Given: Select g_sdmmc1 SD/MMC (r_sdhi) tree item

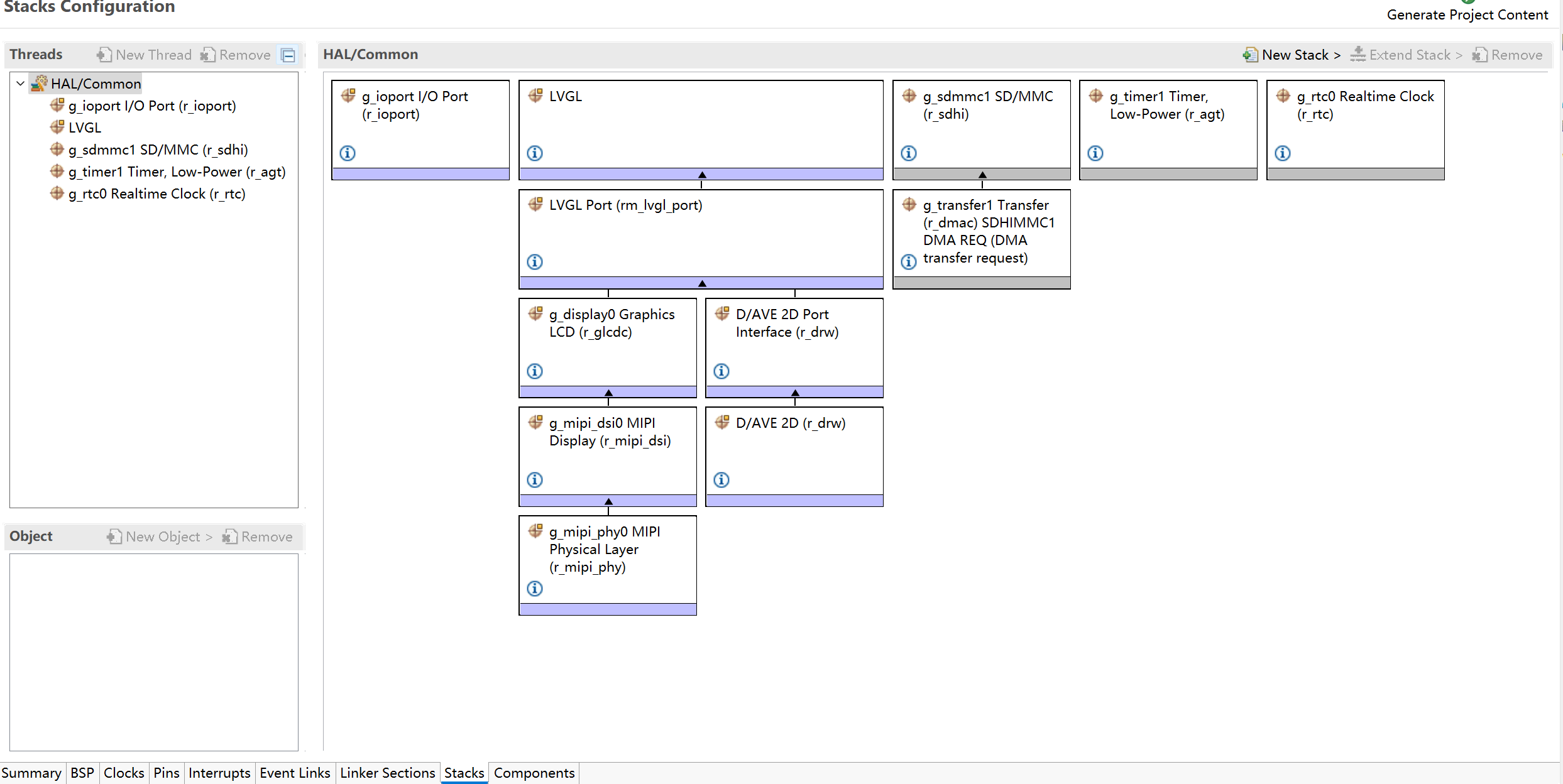Looking at the screenshot, I should tap(149, 150).
